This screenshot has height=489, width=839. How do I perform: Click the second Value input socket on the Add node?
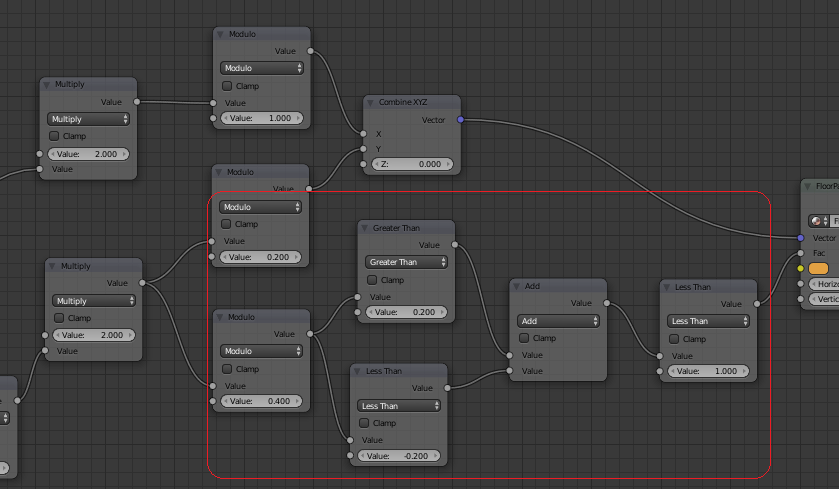[x=509, y=371]
